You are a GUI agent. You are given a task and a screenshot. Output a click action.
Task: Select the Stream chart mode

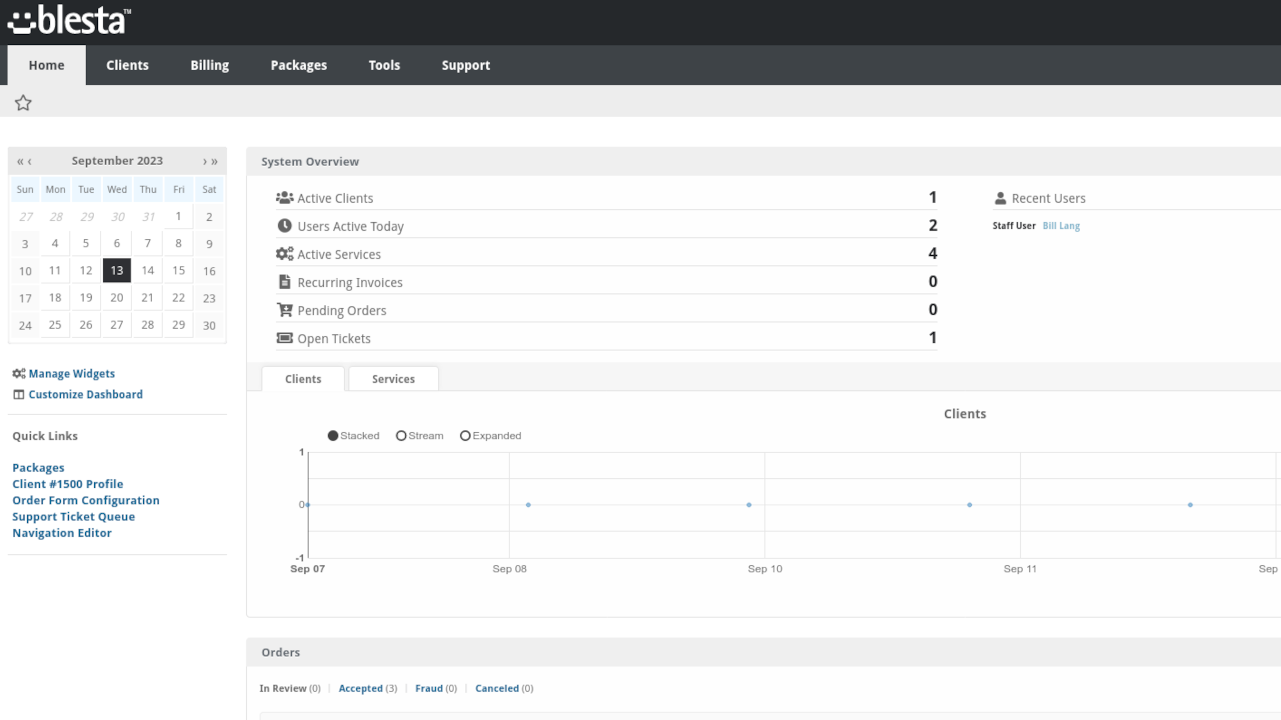click(x=401, y=436)
